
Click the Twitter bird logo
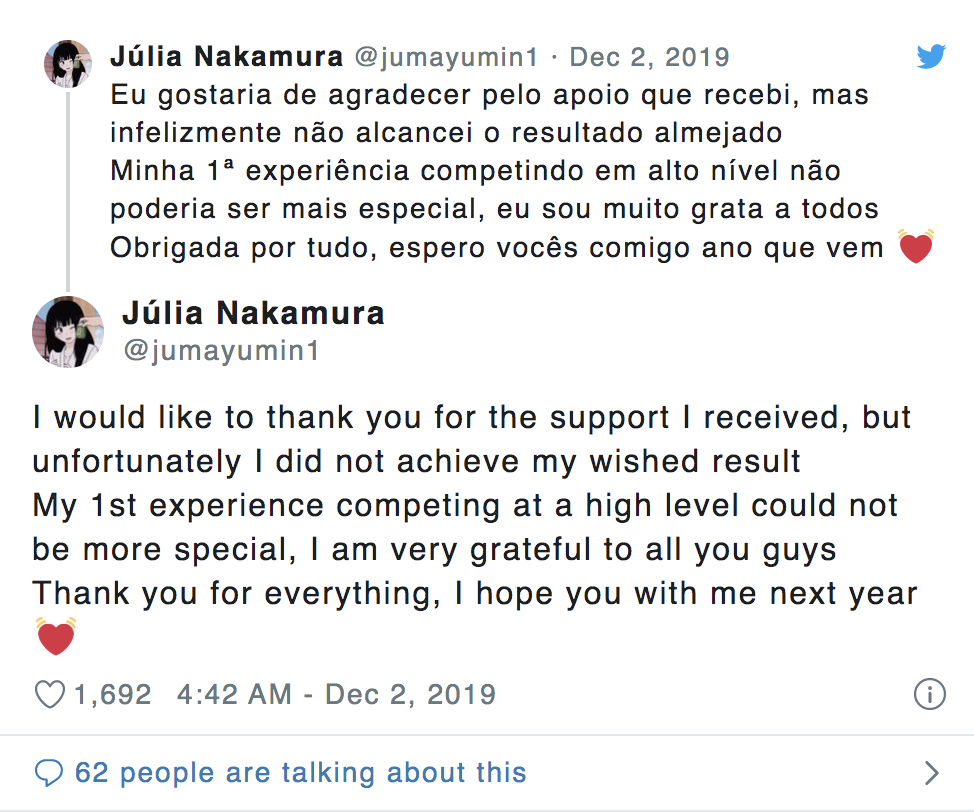(x=931, y=57)
